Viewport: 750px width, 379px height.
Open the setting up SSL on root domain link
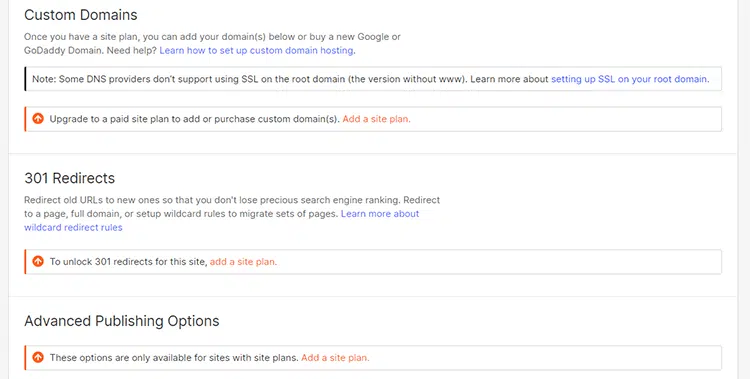coord(630,79)
